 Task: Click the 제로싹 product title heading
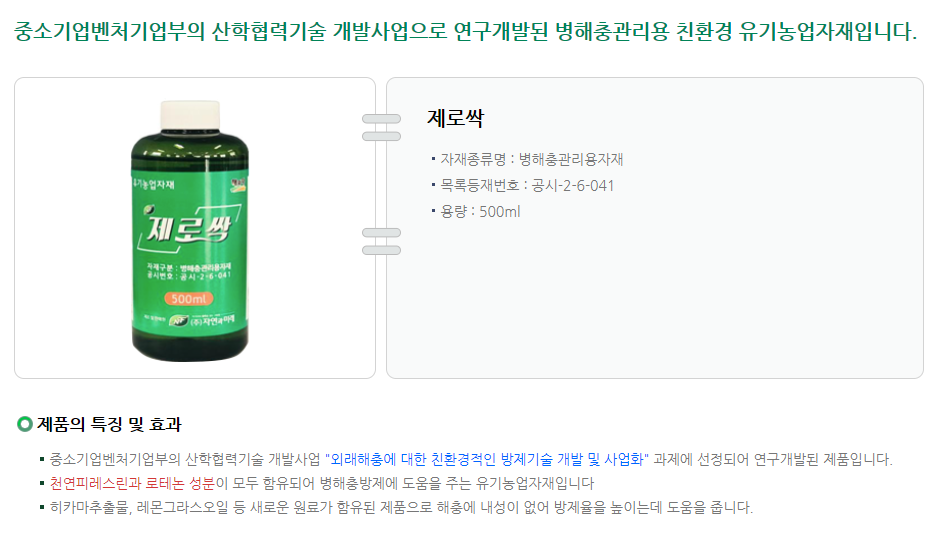click(x=455, y=118)
